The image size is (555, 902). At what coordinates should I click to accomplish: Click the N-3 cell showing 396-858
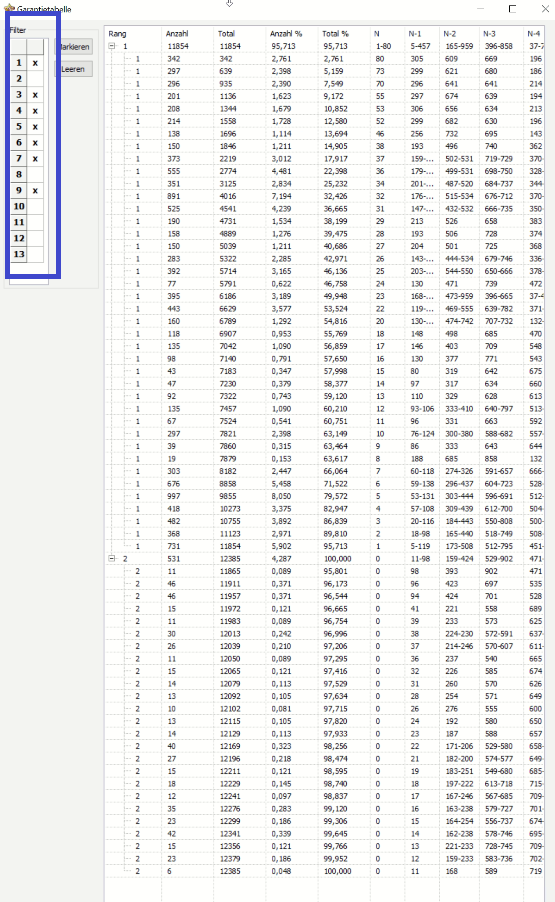tap(498, 46)
